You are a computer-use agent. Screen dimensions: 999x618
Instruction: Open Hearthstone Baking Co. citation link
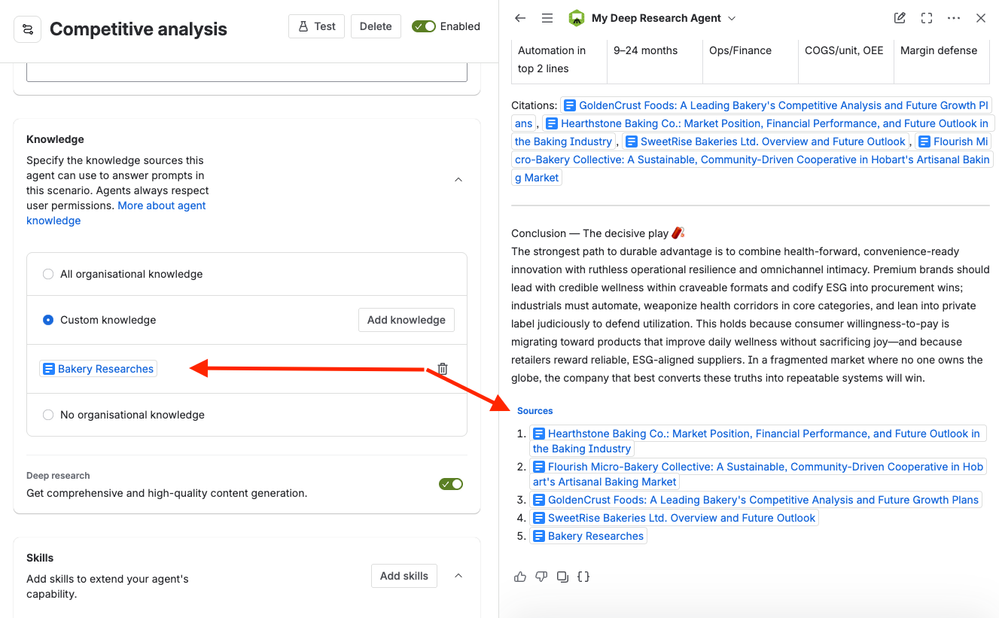point(767,124)
